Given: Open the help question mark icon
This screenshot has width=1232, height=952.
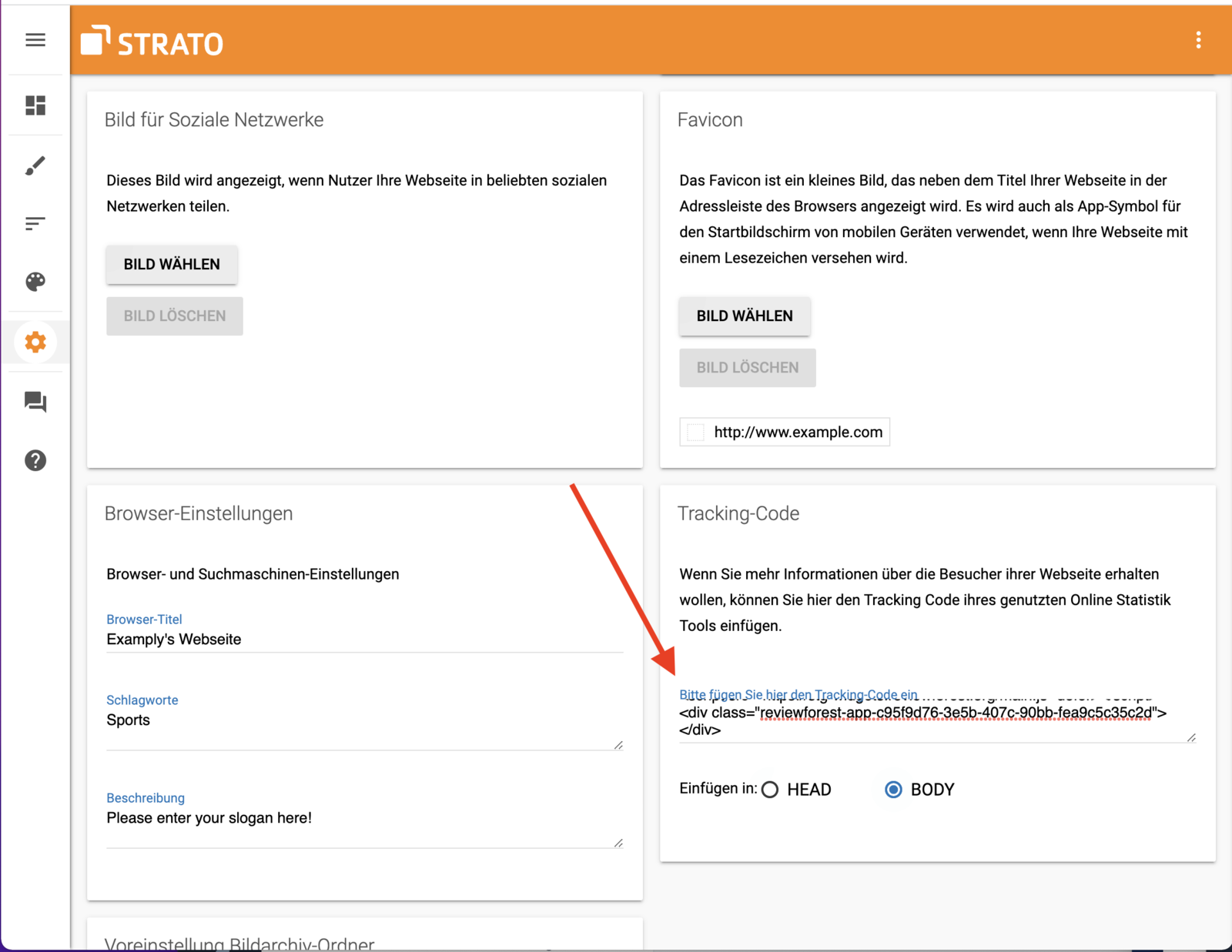Looking at the screenshot, I should point(35,460).
